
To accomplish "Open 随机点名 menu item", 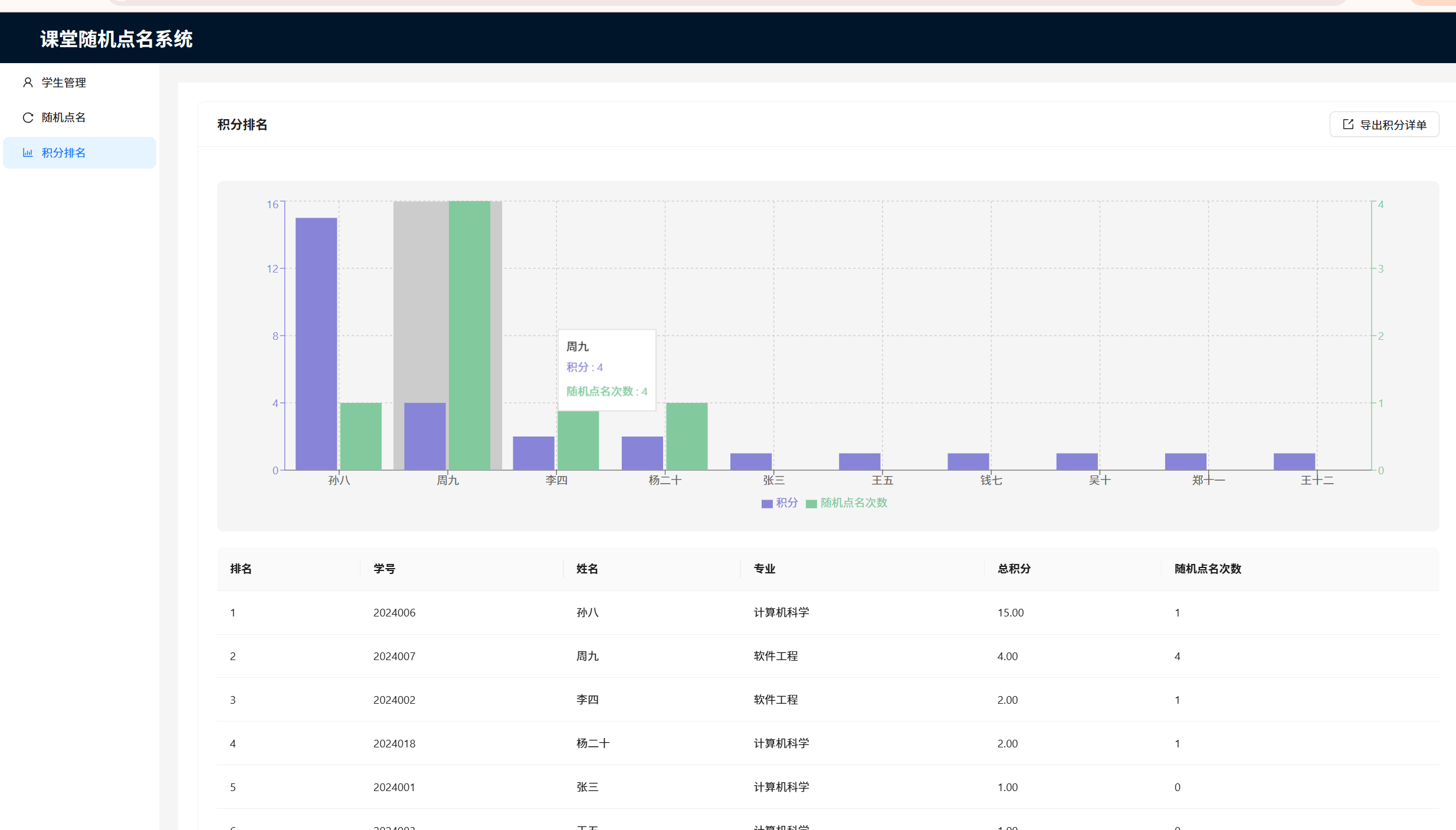I will [64, 117].
